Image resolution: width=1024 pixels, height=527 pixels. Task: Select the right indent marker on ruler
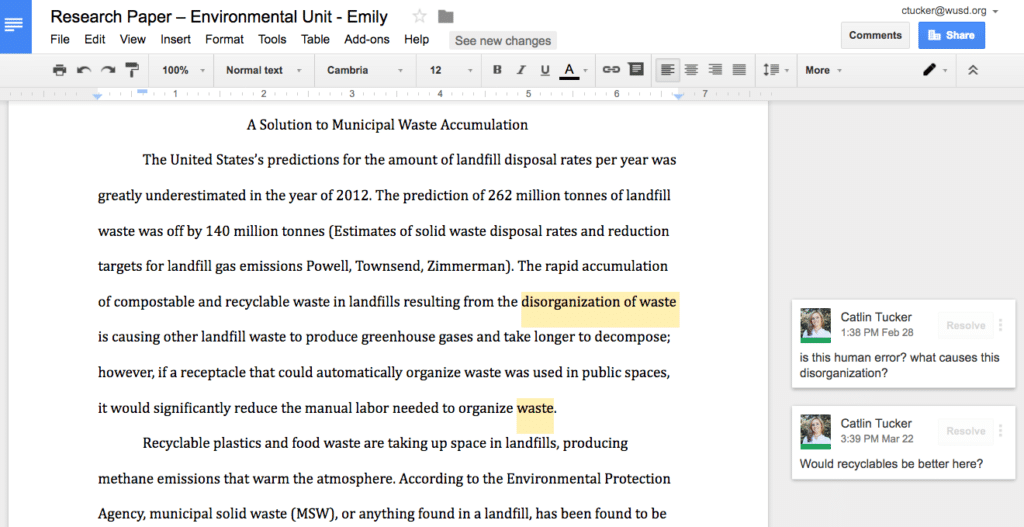pyautogui.click(x=679, y=97)
